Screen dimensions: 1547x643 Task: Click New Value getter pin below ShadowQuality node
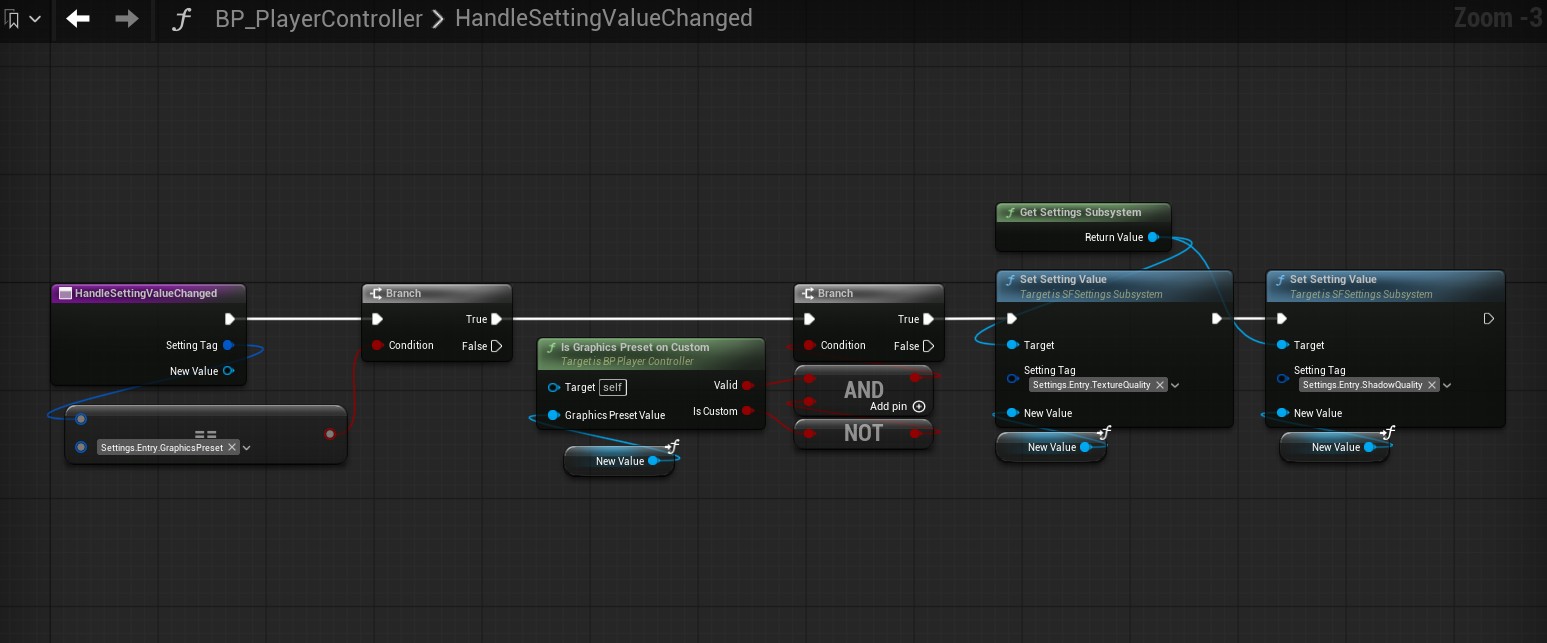coord(1369,447)
